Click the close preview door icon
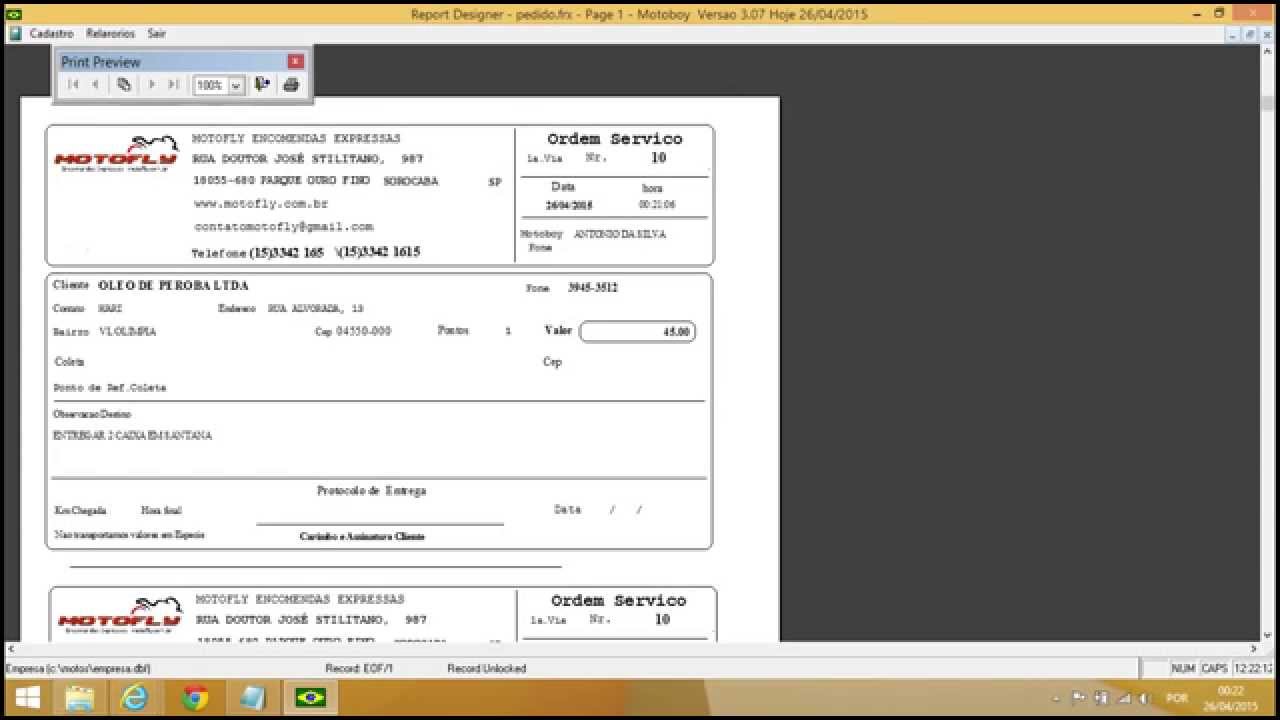The height and width of the screenshot is (720, 1280). click(262, 85)
